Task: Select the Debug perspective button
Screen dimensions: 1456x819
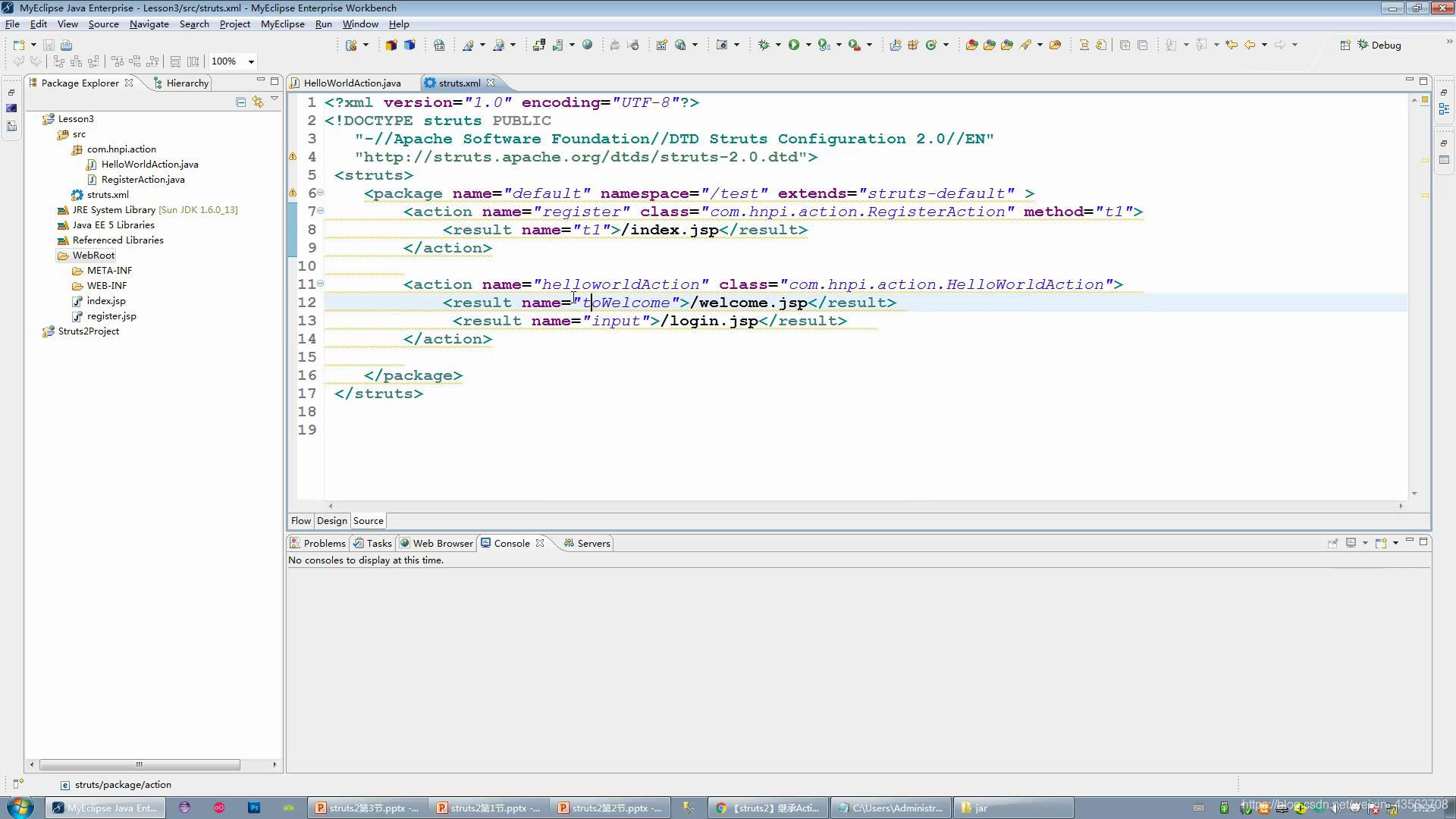Action: [x=1379, y=45]
